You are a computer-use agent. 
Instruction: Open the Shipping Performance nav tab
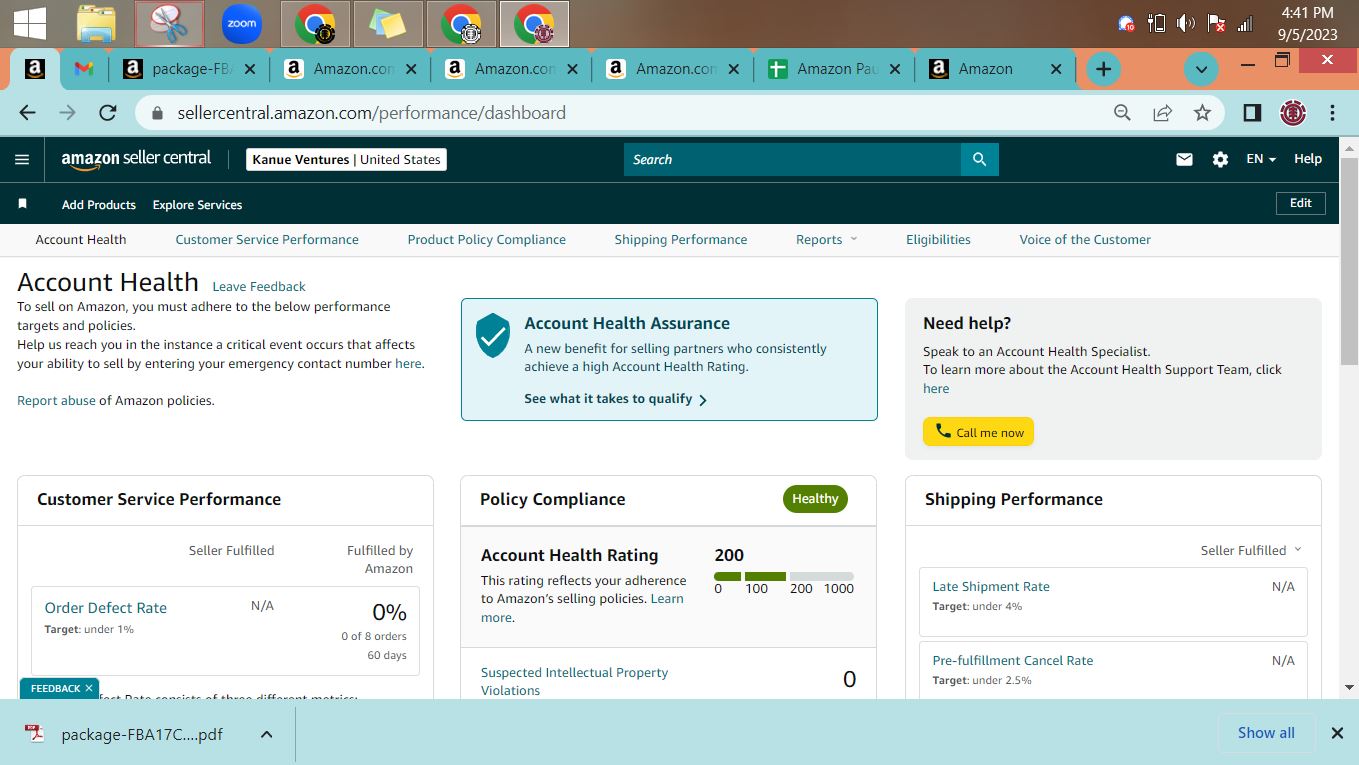681,239
